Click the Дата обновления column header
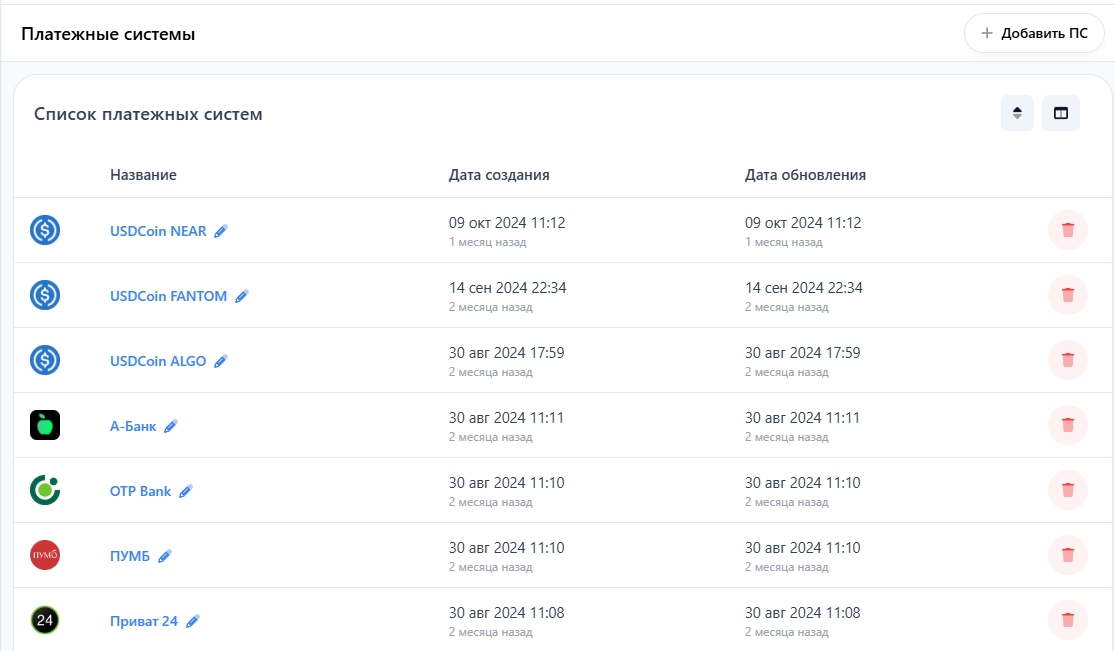 tap(805, 175)
